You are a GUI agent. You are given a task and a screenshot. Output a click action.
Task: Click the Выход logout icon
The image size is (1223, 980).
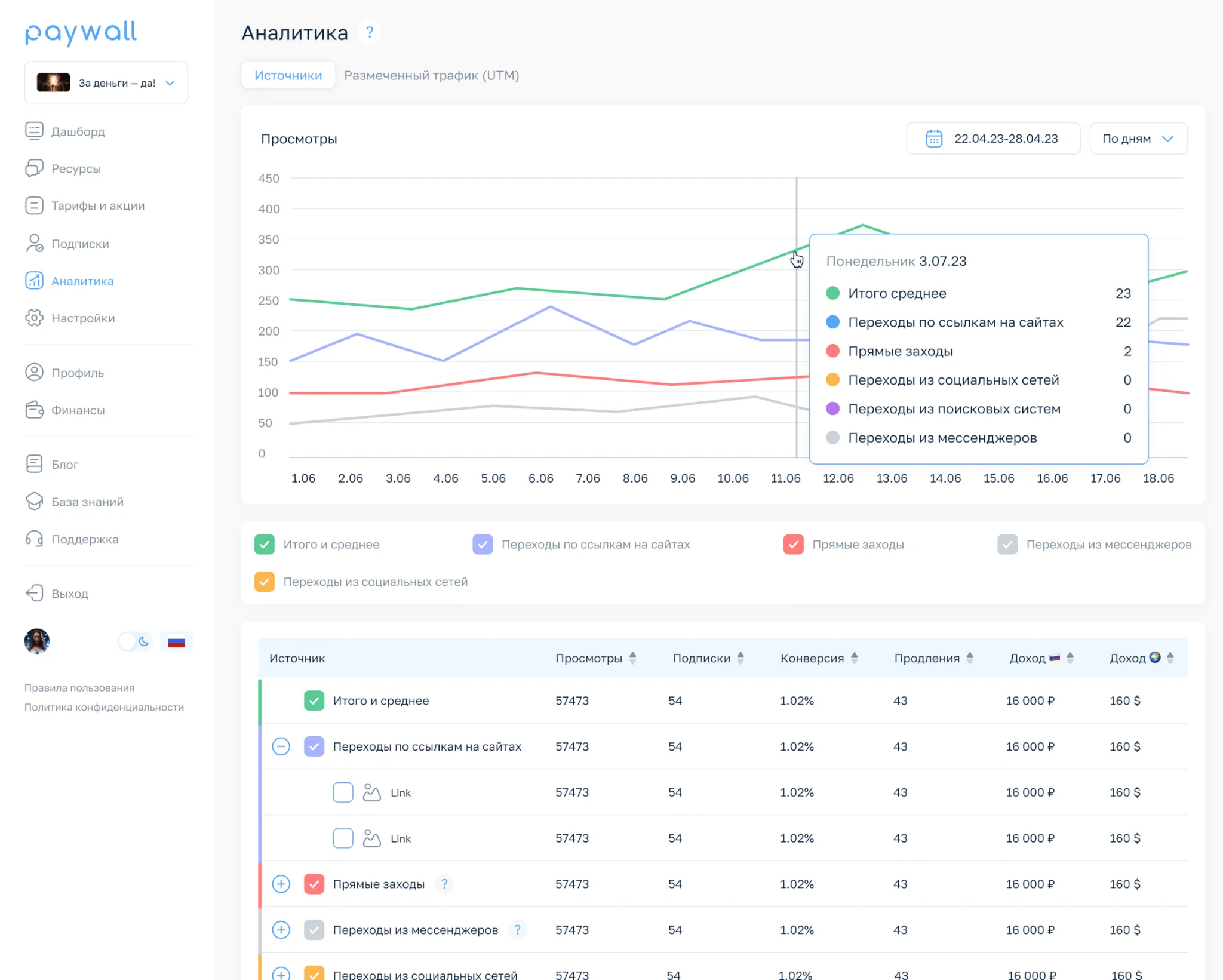34,593
